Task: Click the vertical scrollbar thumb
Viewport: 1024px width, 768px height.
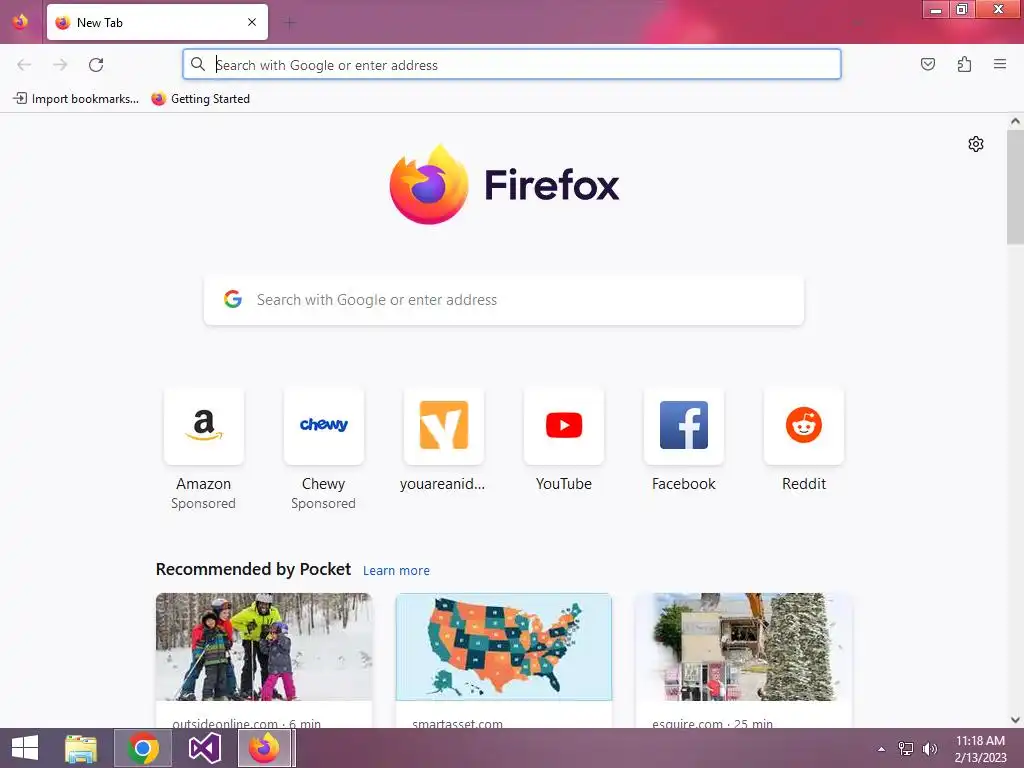Action: click(x=1015, y=187)
